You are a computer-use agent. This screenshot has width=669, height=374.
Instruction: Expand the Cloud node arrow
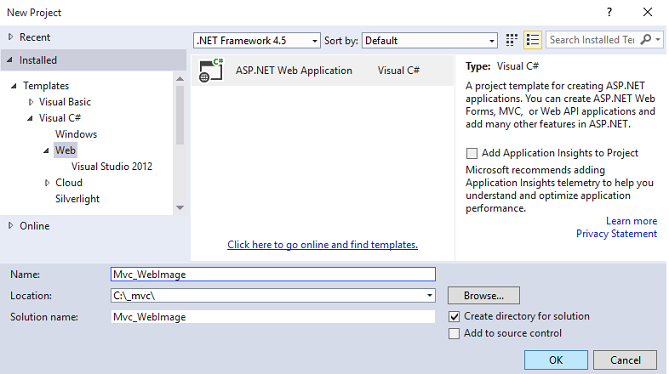(47, 183)
